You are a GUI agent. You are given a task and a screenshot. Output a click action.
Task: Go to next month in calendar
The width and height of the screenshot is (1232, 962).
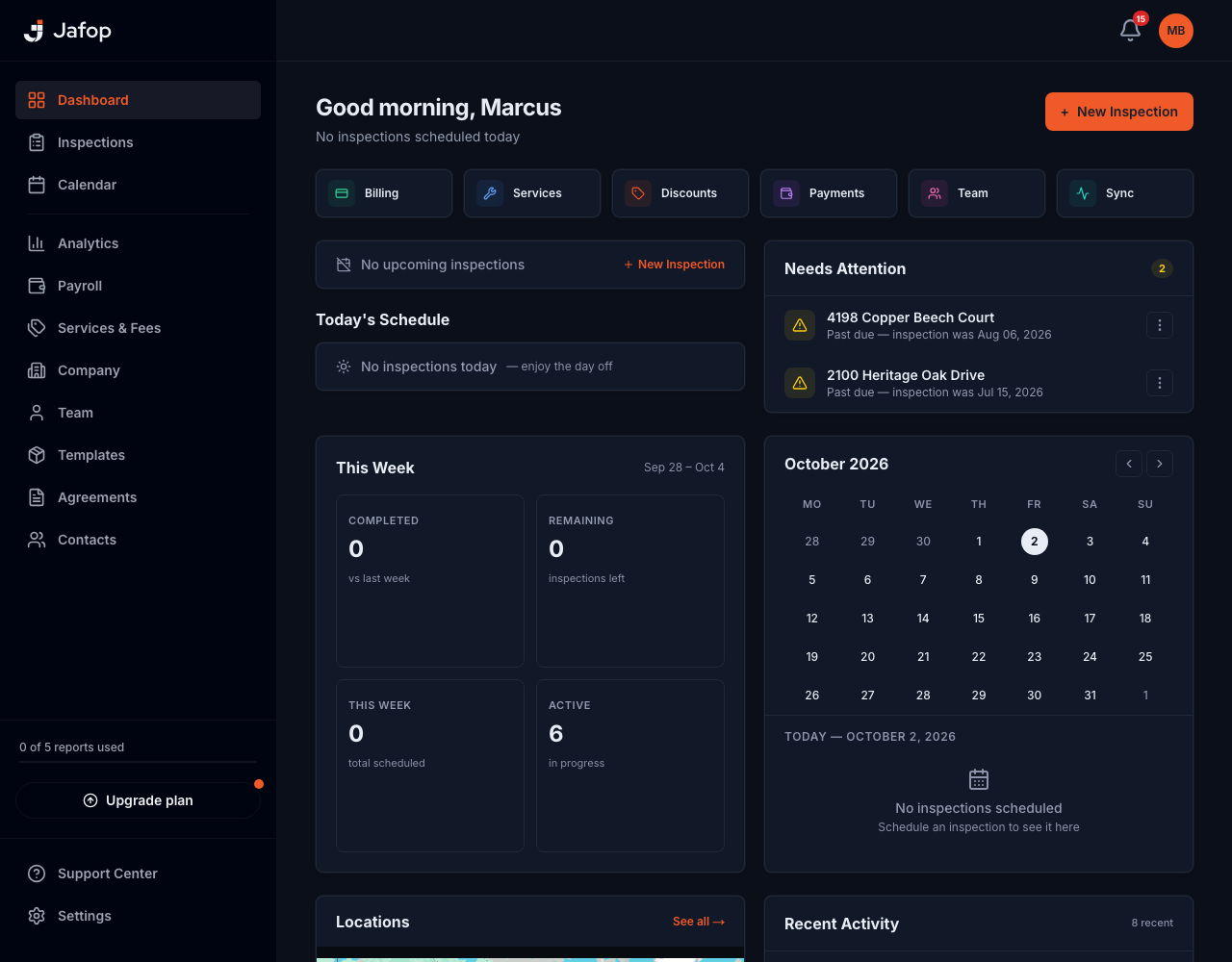[1160, 464]
